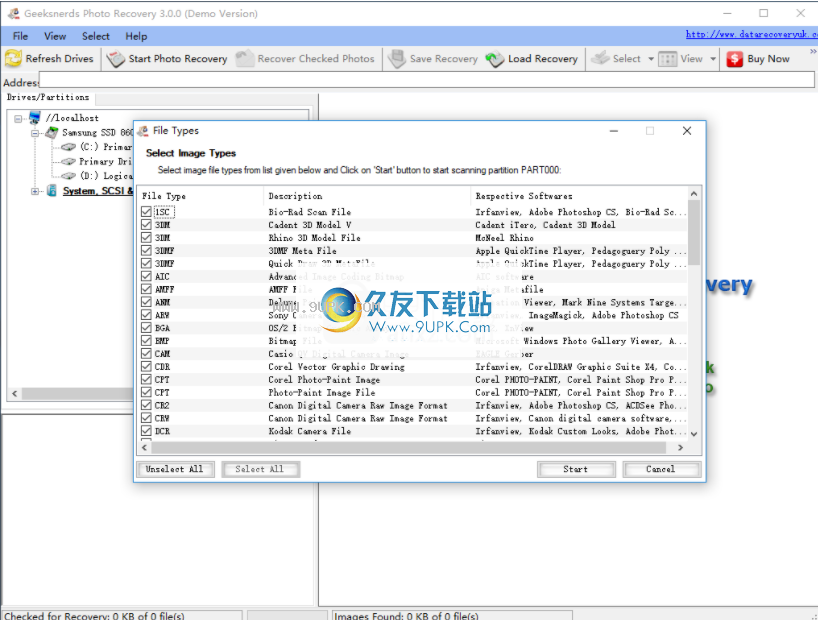Select the Corel Vector Graphic Drawing text

tap(336, 366)
